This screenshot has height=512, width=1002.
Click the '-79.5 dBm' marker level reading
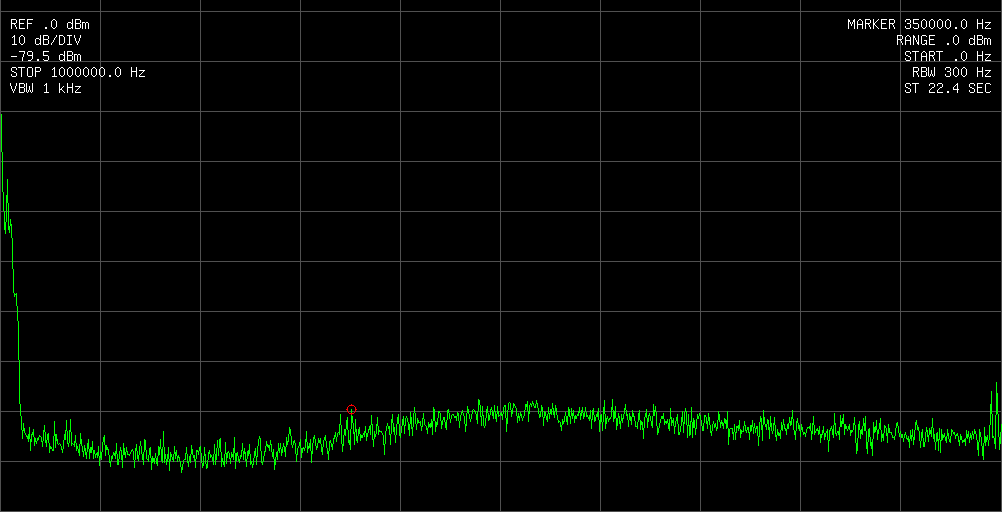point(46,57)
